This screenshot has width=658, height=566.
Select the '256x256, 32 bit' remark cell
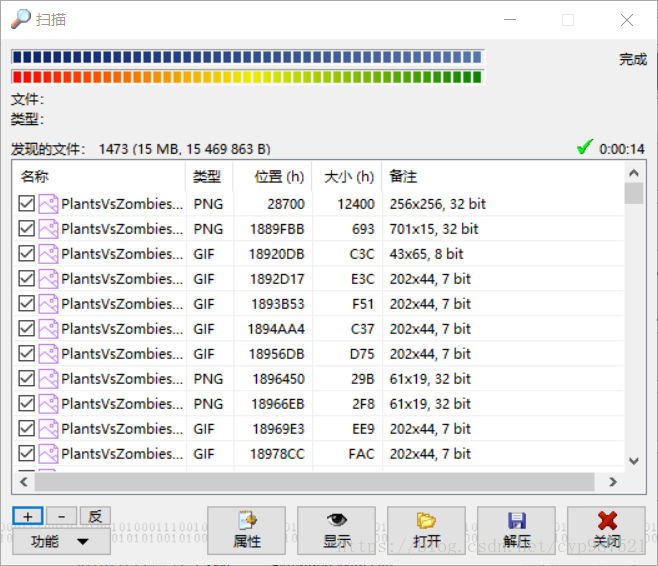tap(438, 204)
